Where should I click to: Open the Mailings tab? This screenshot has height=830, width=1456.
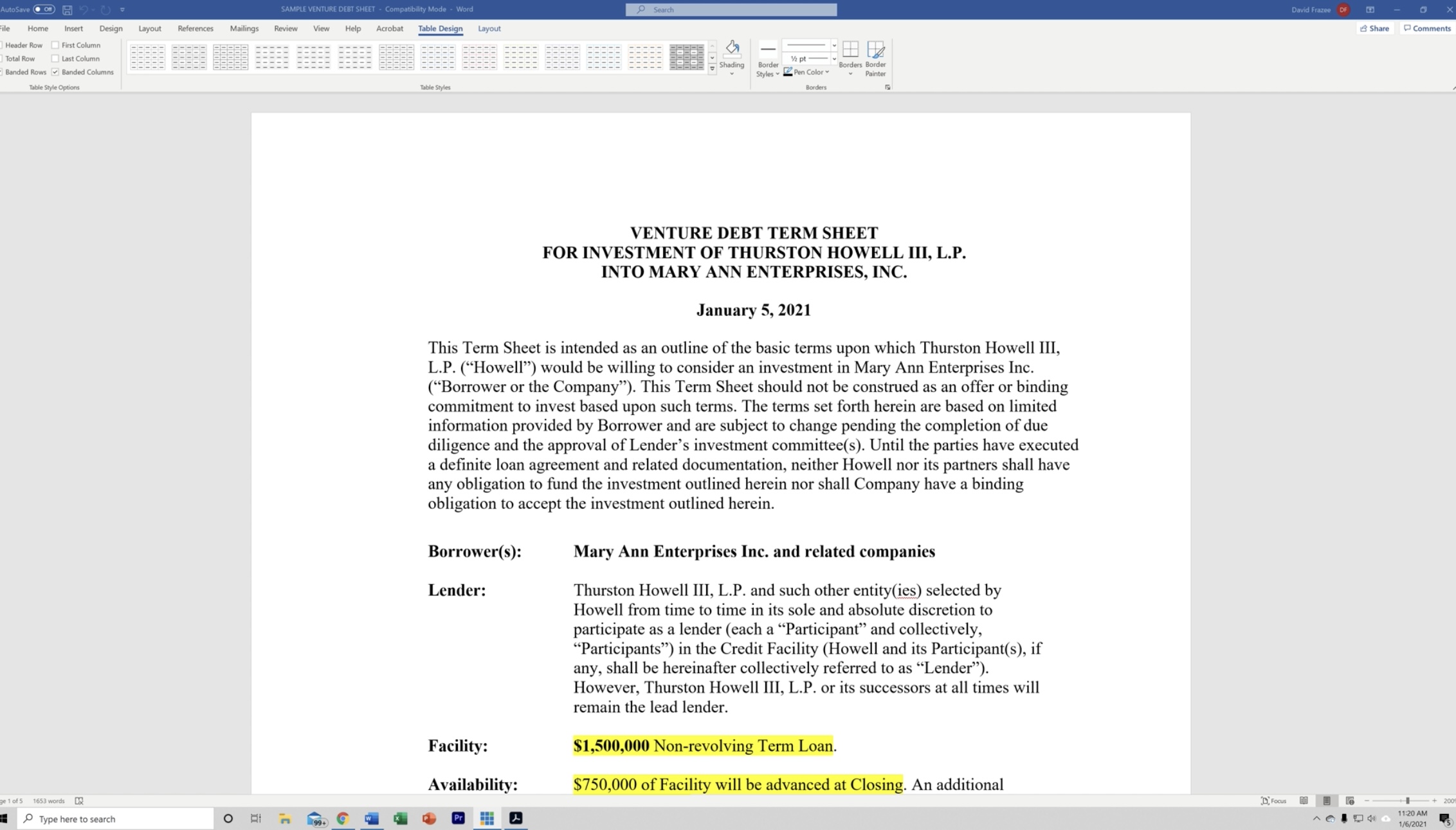[x=244, y=28]
